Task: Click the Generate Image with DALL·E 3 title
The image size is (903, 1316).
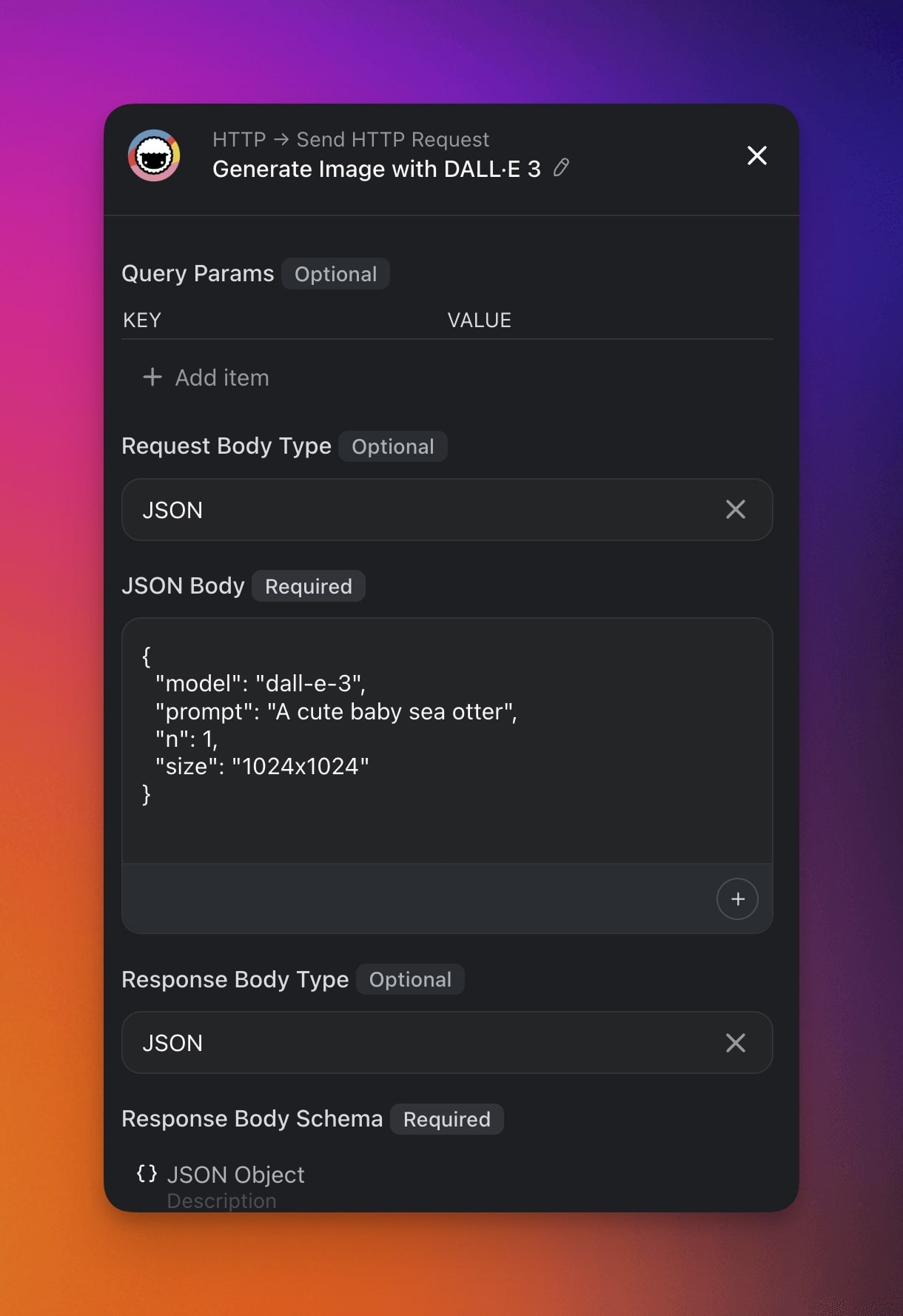Action: click(x=376, y=169)
